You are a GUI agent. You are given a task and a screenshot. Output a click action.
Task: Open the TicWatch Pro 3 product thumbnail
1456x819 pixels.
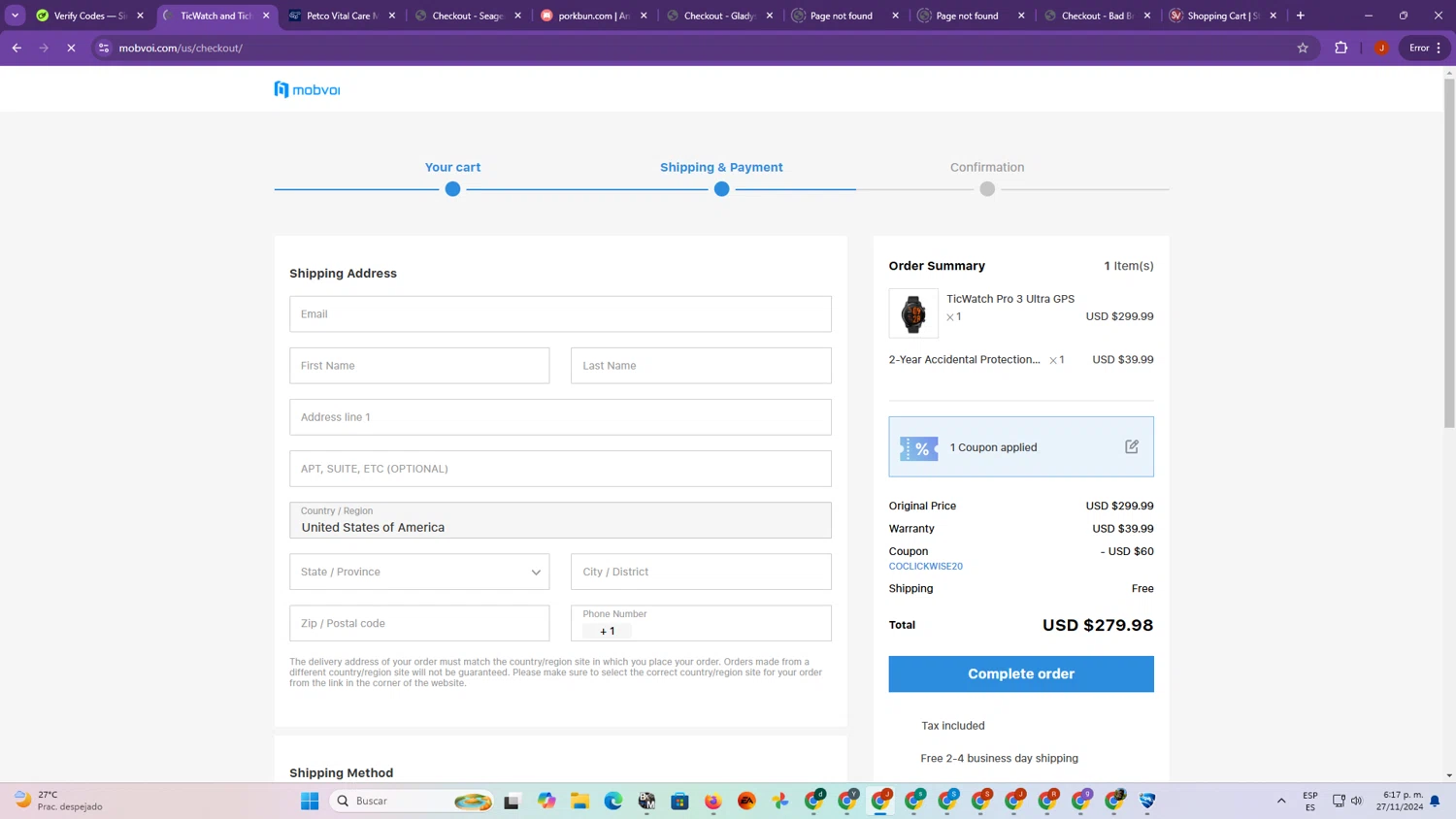913,313
